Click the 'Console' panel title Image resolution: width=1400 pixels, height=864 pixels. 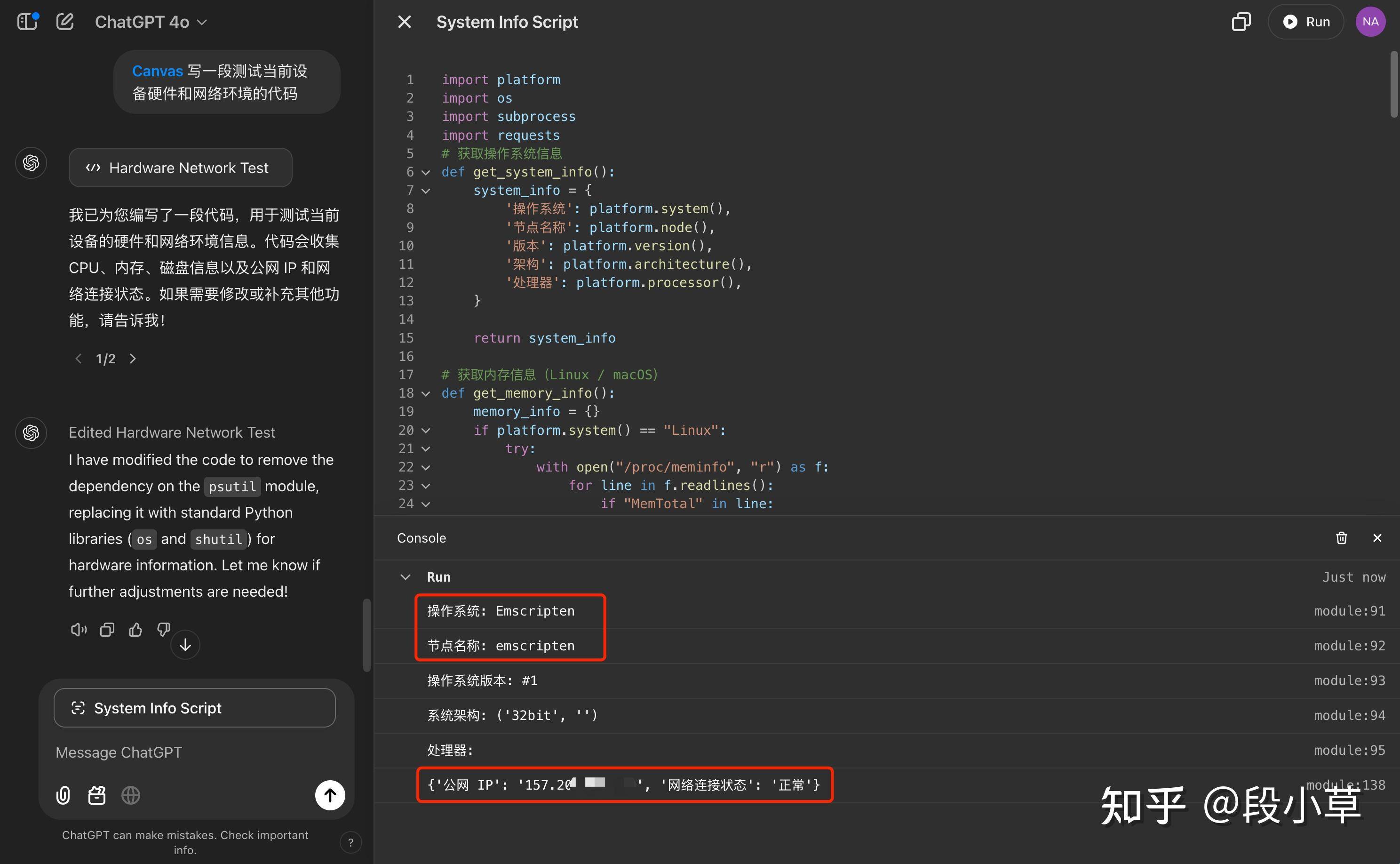tap(422, 538)
